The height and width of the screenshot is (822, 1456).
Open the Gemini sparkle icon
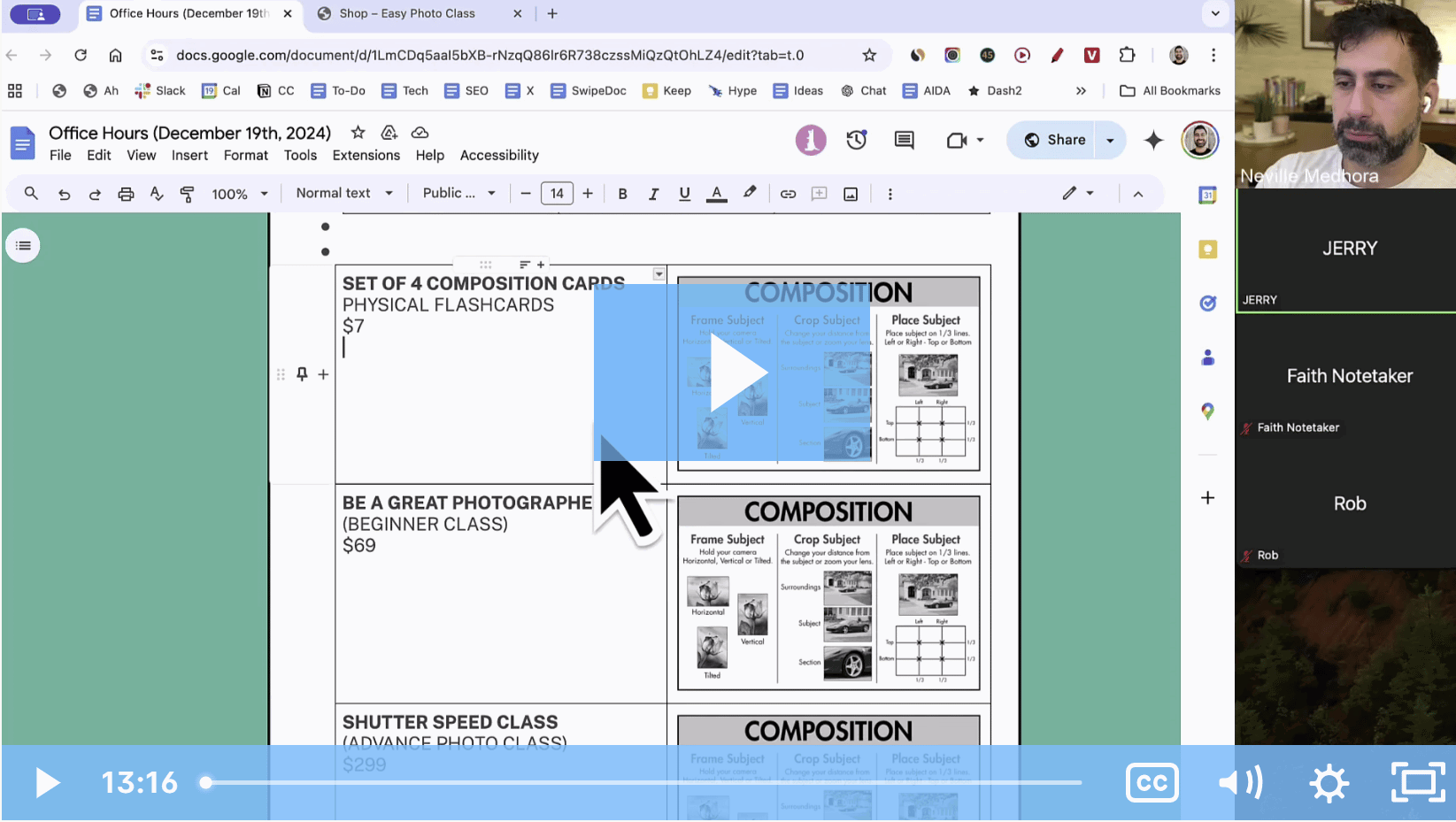click(1153, 140)
